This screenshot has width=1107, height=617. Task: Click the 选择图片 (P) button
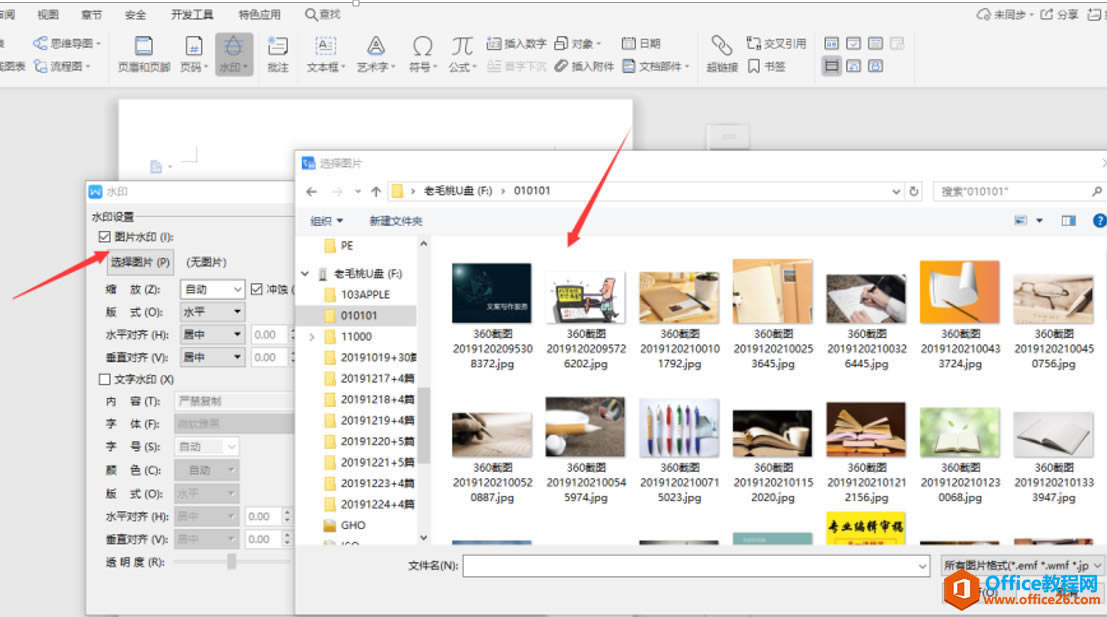(x=140, y=262)
